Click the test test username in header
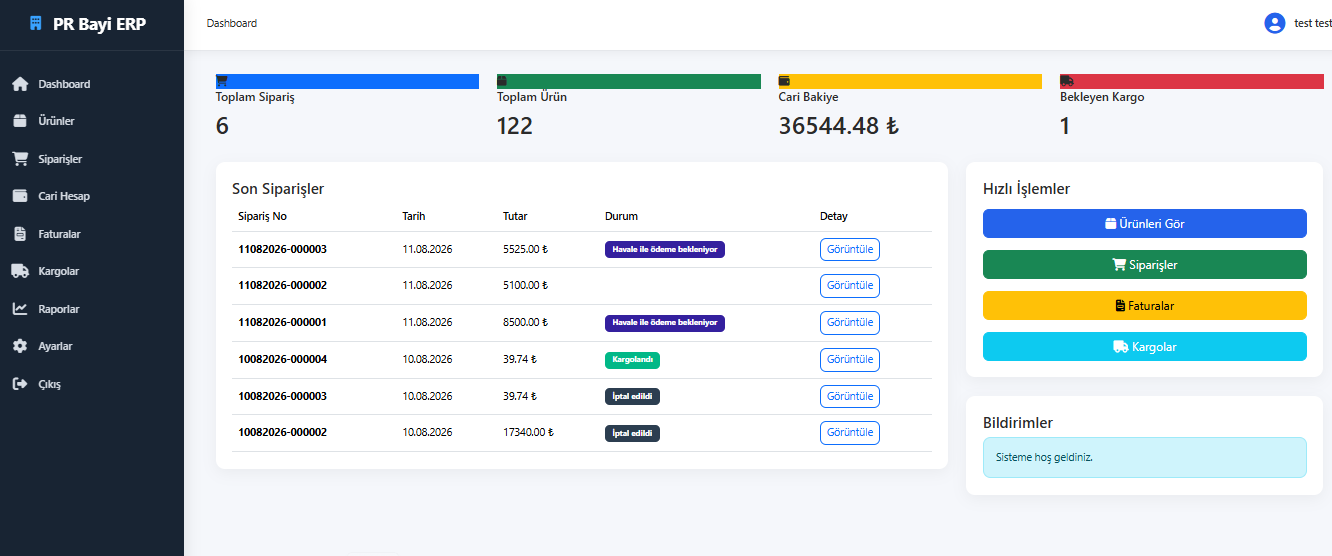This screenshot has height=556, width=1332. [1313, 23]
